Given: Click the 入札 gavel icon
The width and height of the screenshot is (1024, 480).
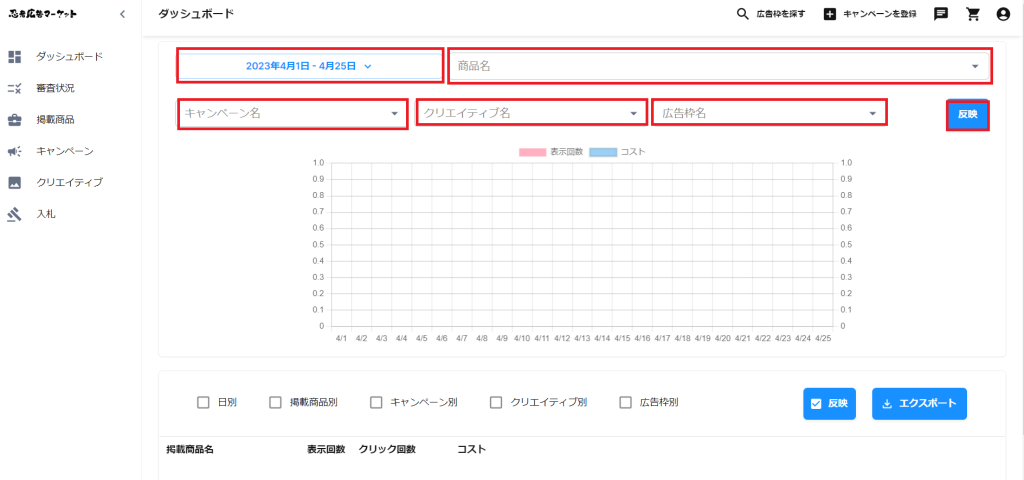Looking at the screenshot, I should pos(15,214).
